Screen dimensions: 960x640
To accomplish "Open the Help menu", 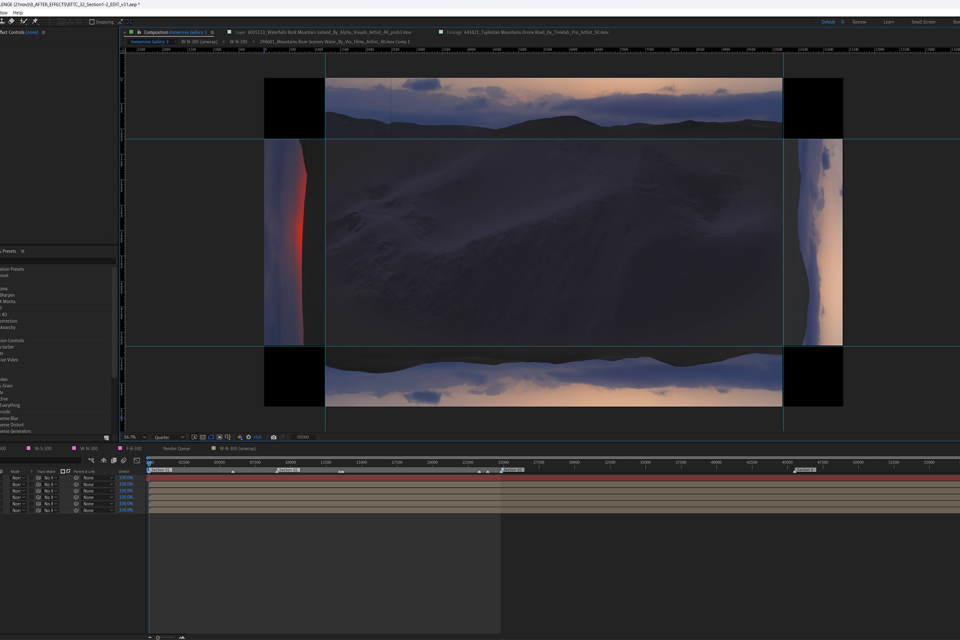I will (18, 13).
